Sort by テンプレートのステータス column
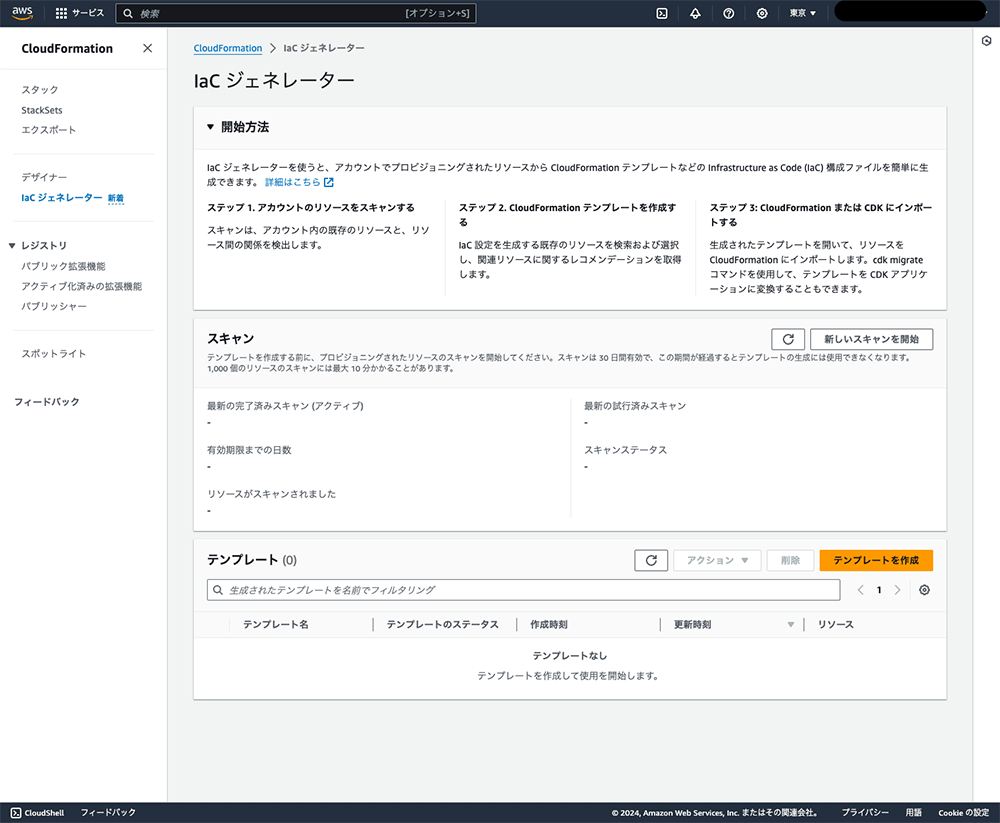Image resolution: width=1000 pixels, height=823 pixels. [443, 625]
